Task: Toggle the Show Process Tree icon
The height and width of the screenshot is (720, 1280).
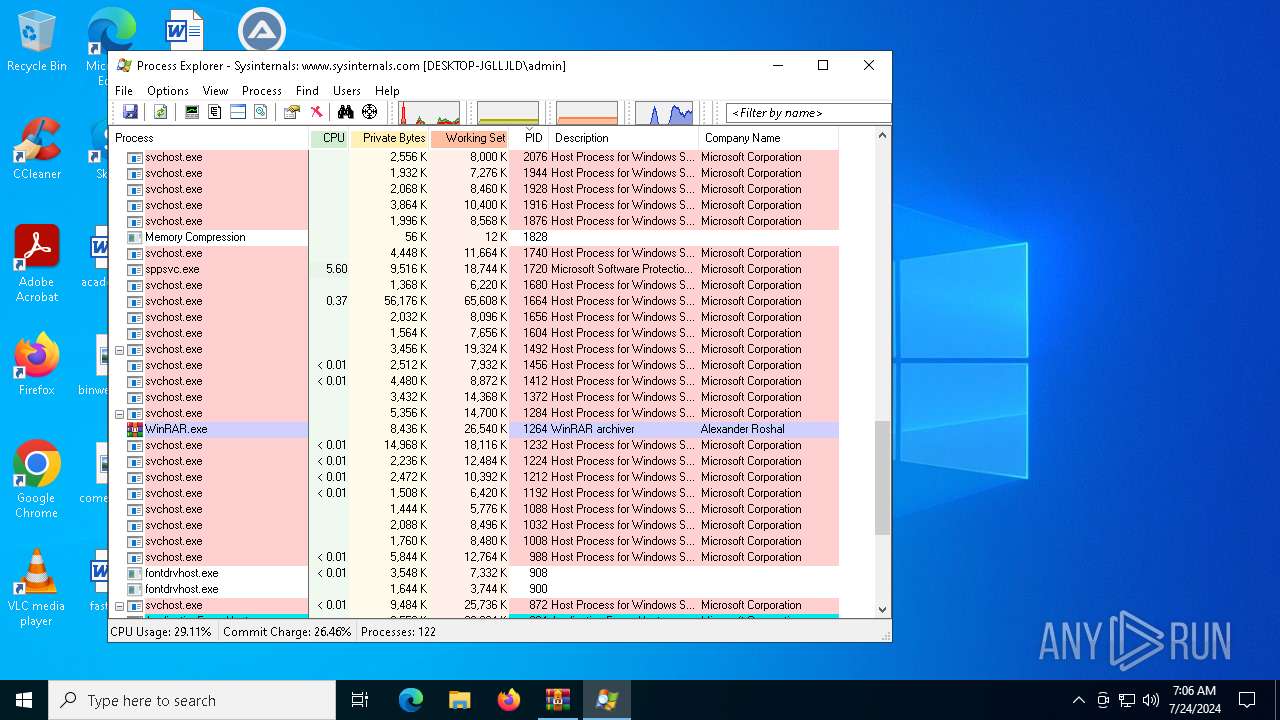Action: (x=214, y=112)
